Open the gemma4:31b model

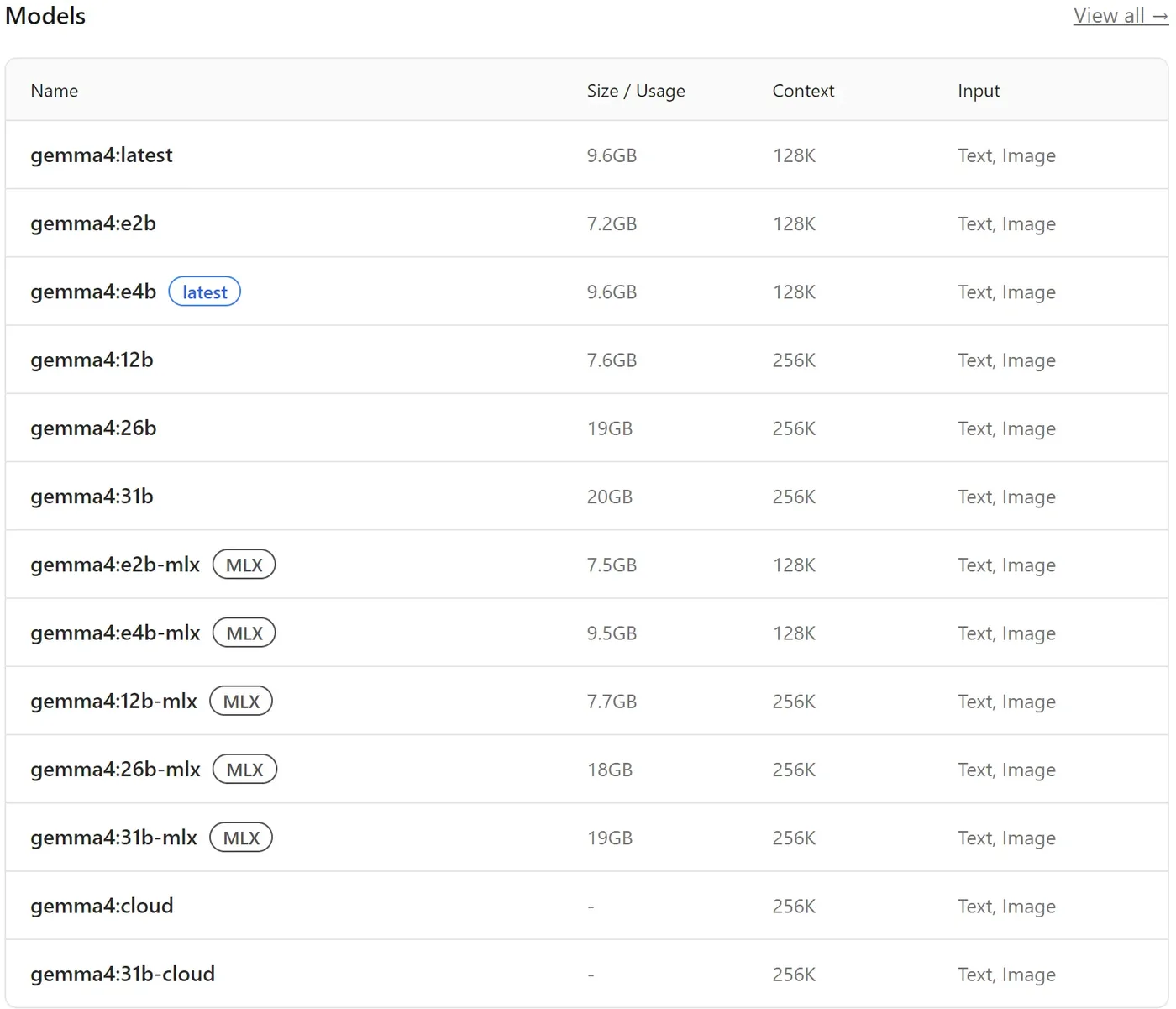click(x=92, y=497)
